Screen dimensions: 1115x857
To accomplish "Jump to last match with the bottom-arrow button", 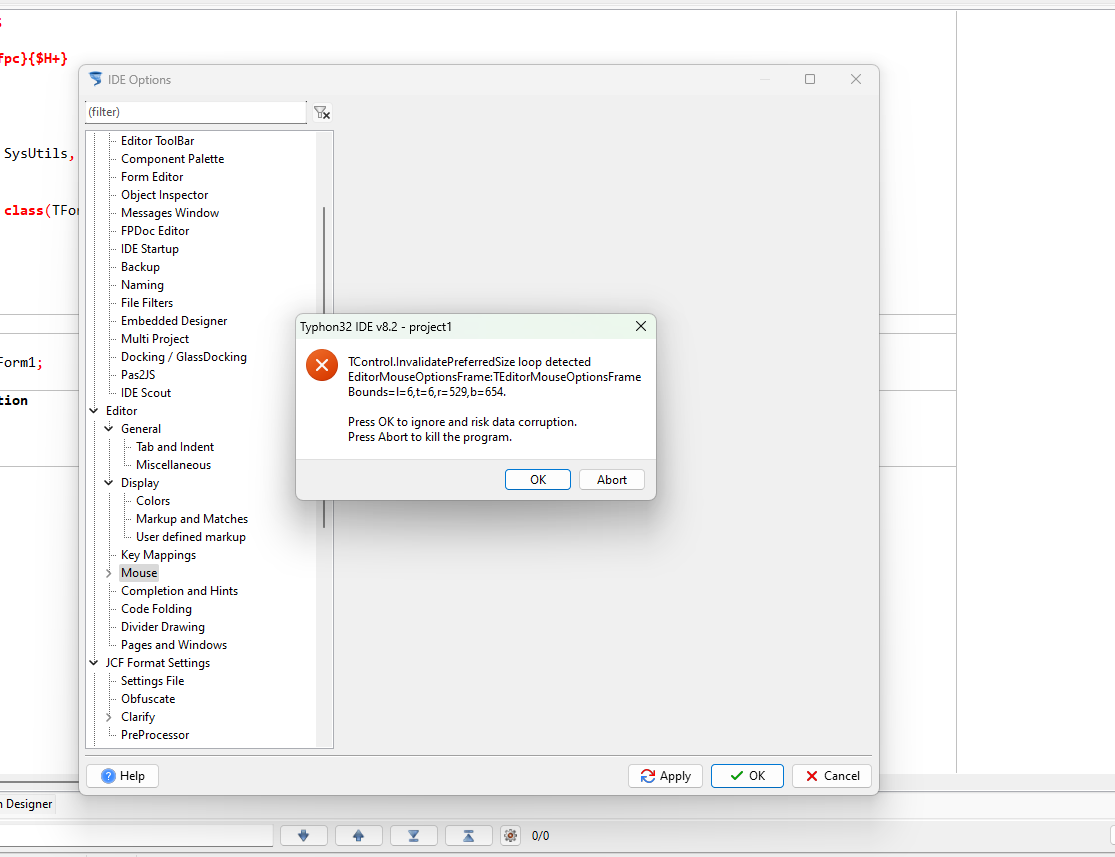I will (413, 836).
